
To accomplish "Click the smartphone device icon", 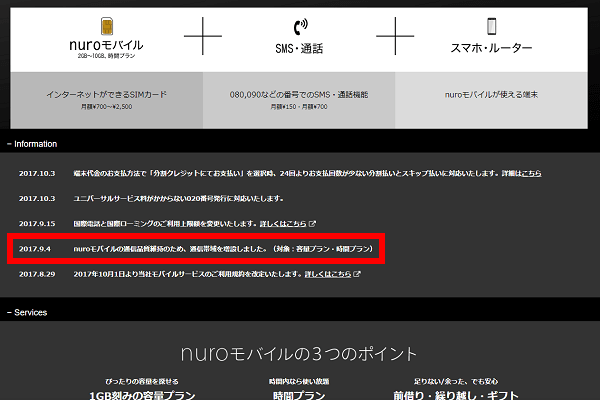I will (x=492, y=26).
